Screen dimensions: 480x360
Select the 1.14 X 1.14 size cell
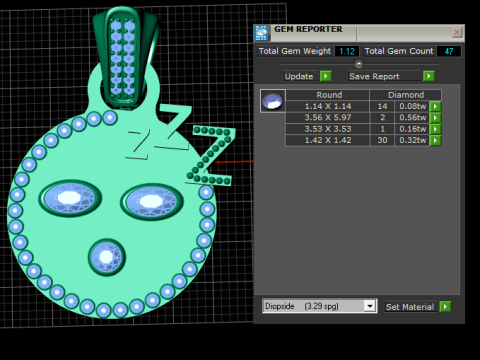pyautogui.click(x=328, y=106)
